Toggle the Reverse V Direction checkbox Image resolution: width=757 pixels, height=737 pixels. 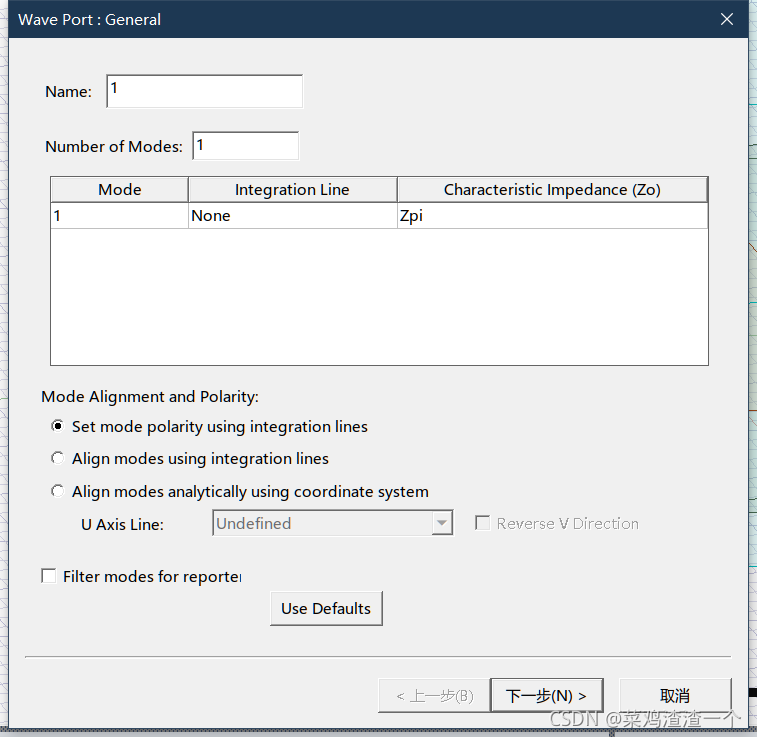[483, 523]
